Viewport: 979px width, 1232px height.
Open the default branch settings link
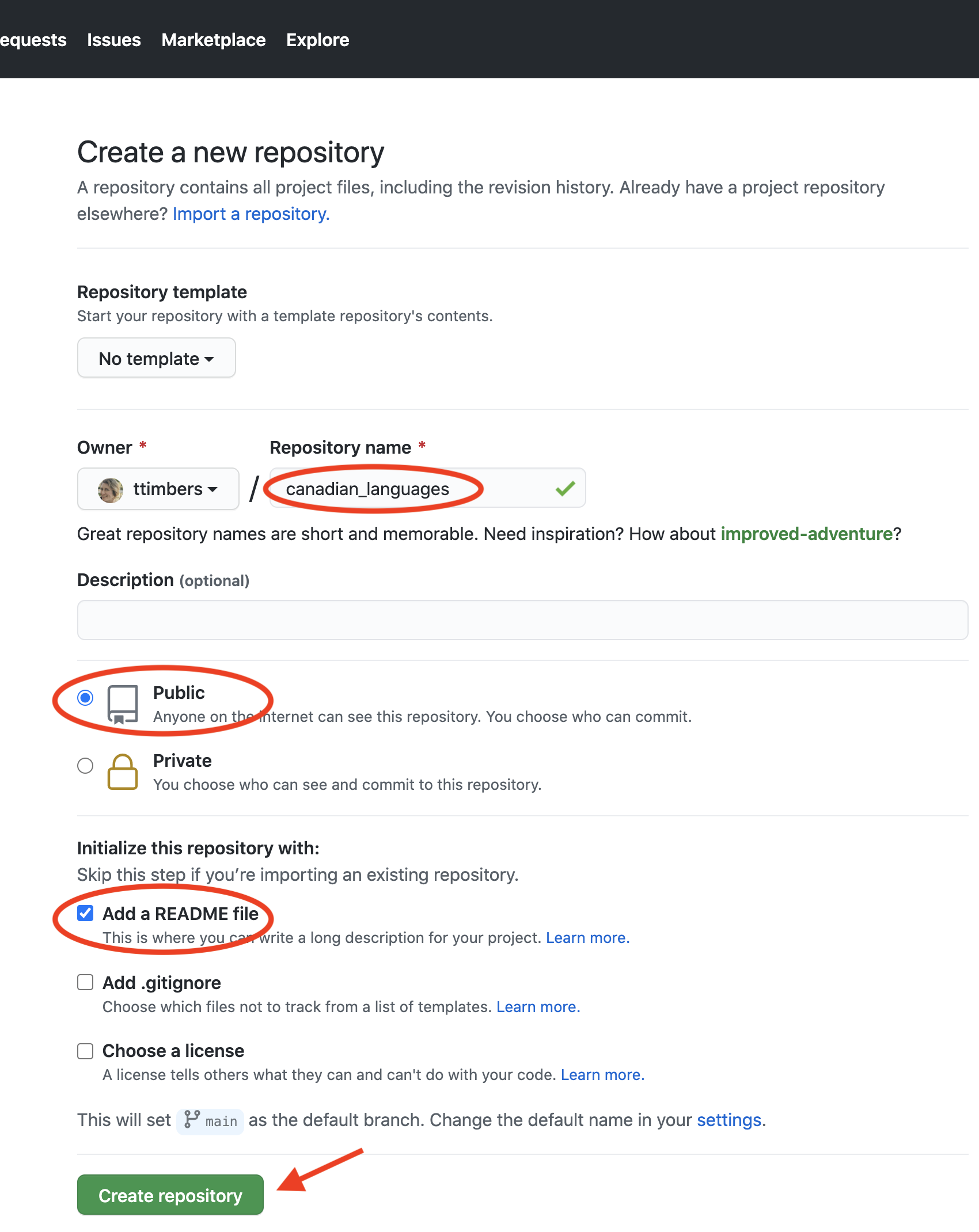click(729, 1120)
